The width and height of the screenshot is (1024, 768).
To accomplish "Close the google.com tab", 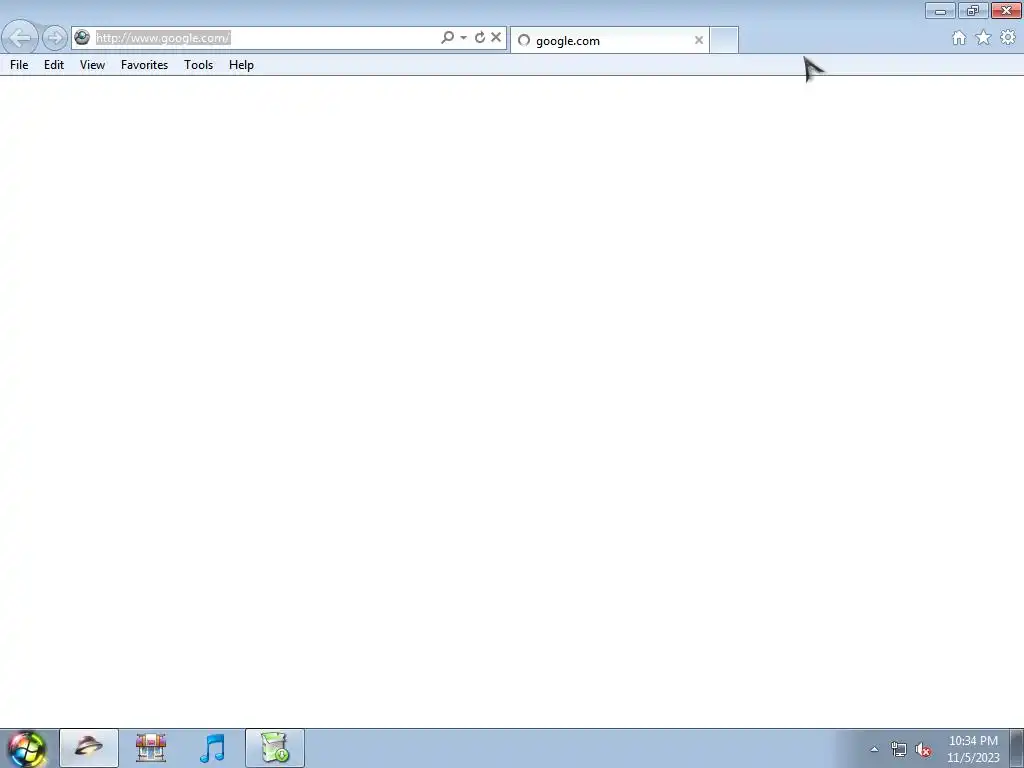I will click(699, 40).
